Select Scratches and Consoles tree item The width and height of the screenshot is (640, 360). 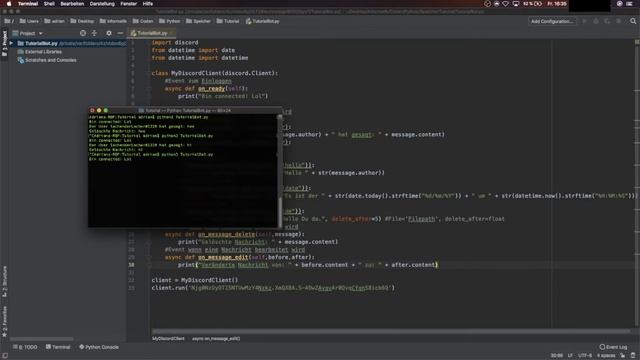(x=47, y=60)
